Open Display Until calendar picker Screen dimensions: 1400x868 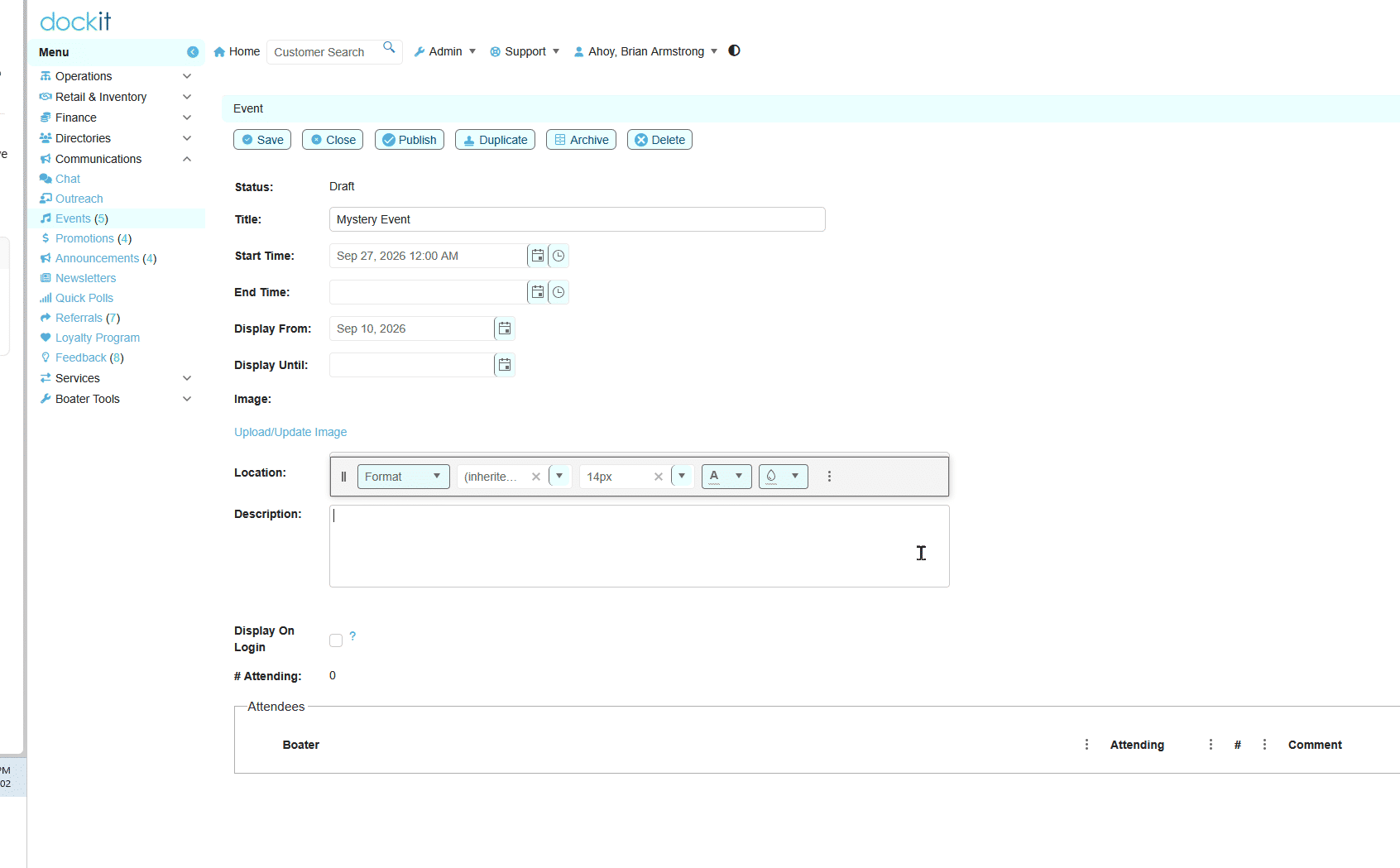(x=505, y=365)
